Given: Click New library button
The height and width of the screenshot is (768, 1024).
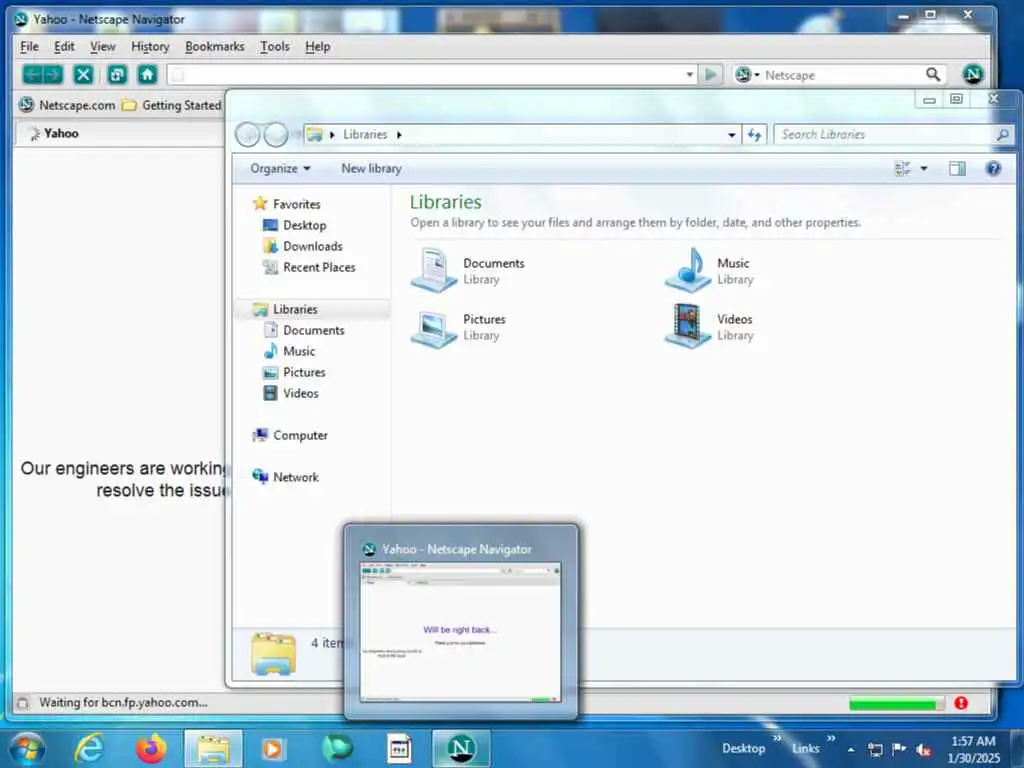Looking at the screenshot, I should 371,168.
